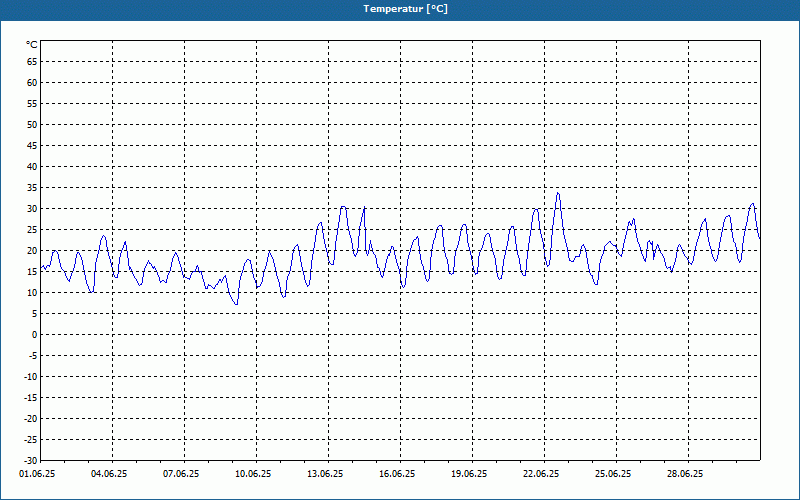
Task: Click the 04.06.25 date label
Action: pos(109,474)
